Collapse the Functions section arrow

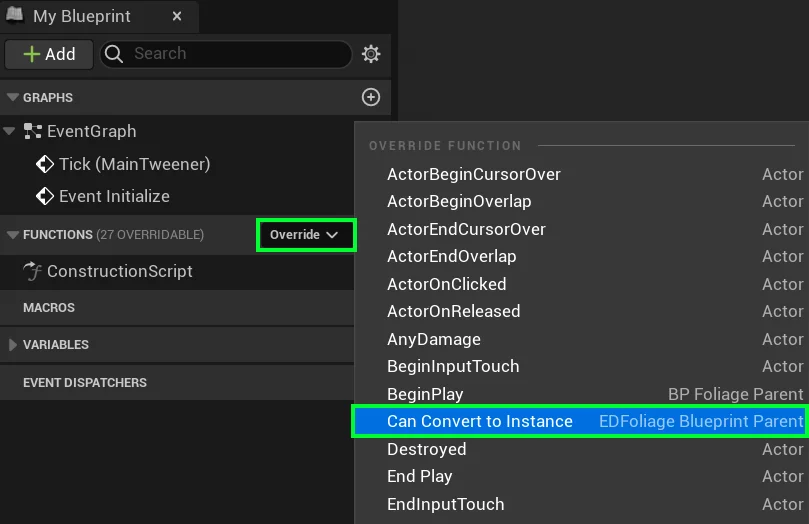click(13, 236)
